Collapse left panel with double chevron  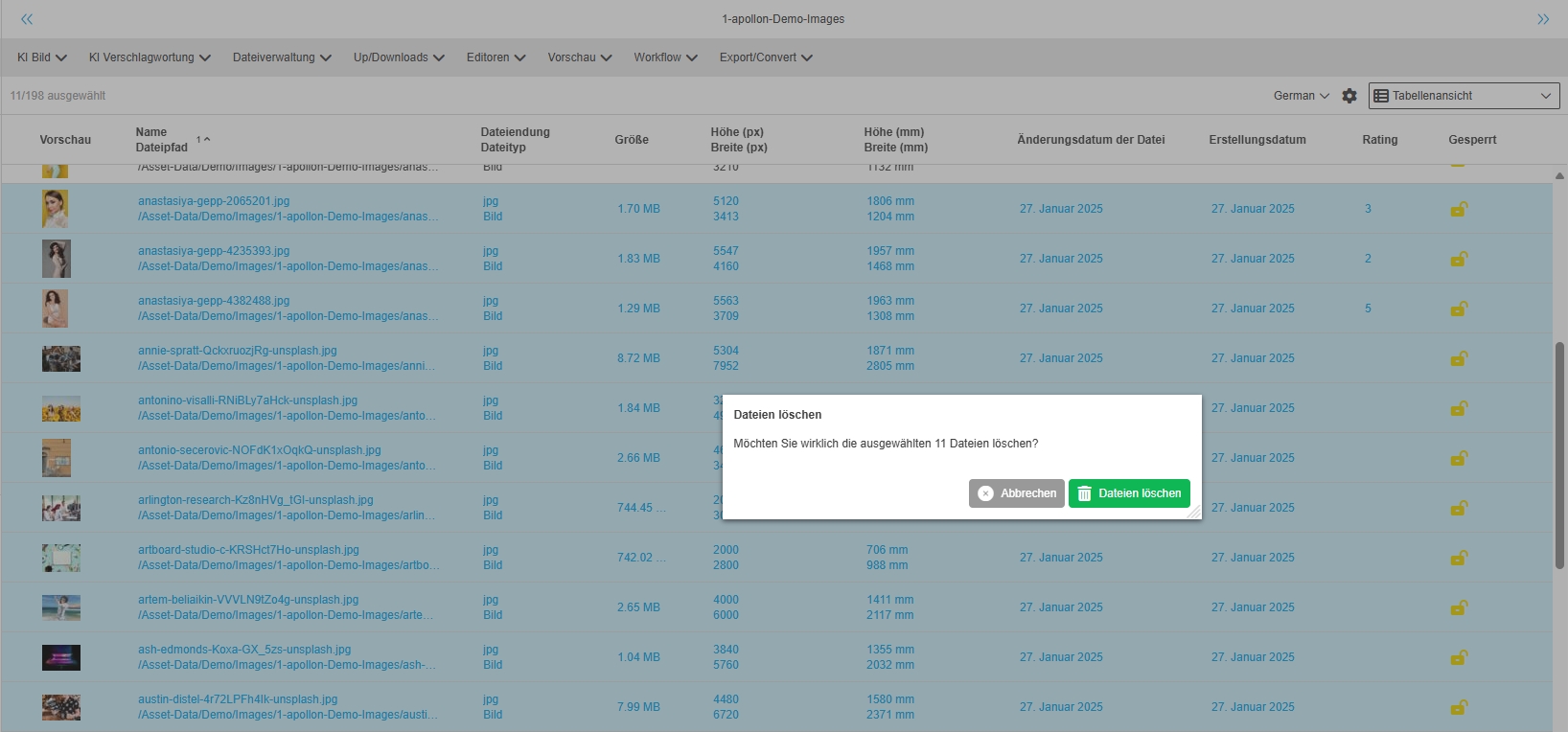tap(27, 19)
